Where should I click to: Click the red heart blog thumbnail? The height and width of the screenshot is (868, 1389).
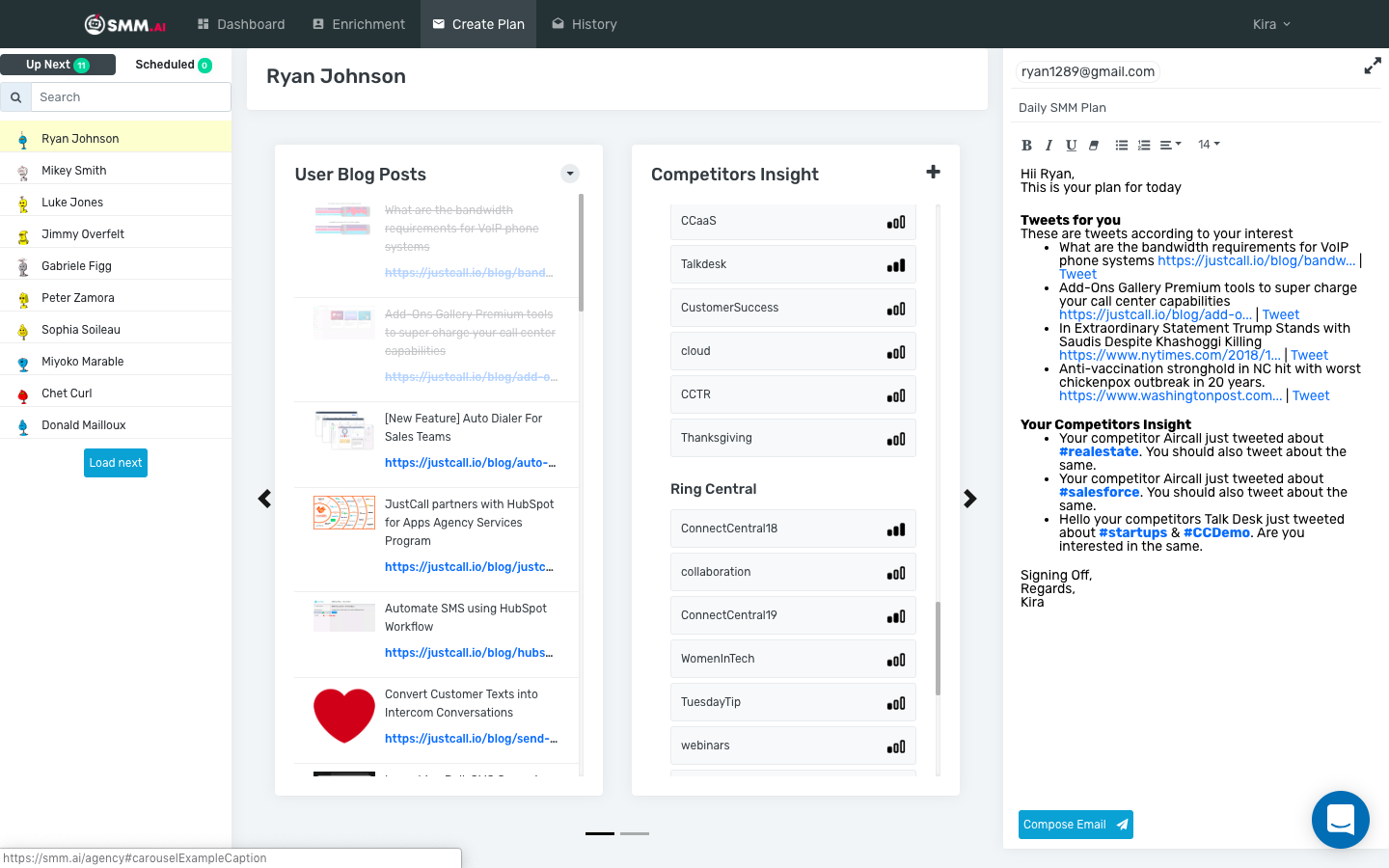[x=344, y=716]
